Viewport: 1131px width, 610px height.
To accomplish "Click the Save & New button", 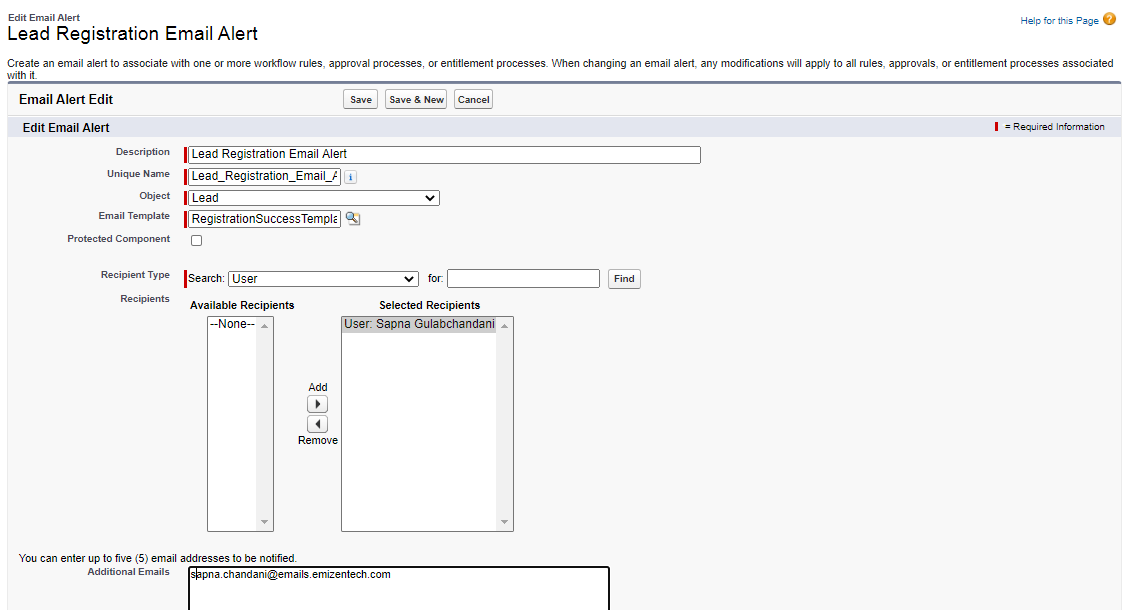I will coord(415,99).
